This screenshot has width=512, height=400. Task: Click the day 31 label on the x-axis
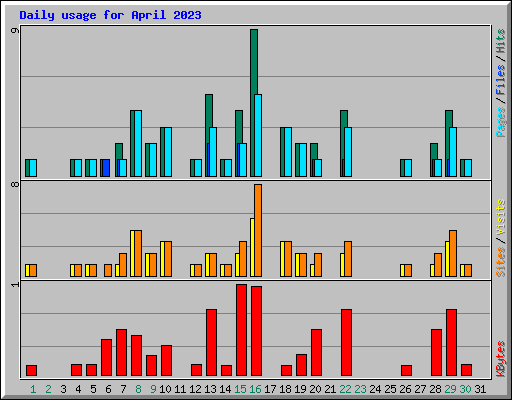coord(480,389)
